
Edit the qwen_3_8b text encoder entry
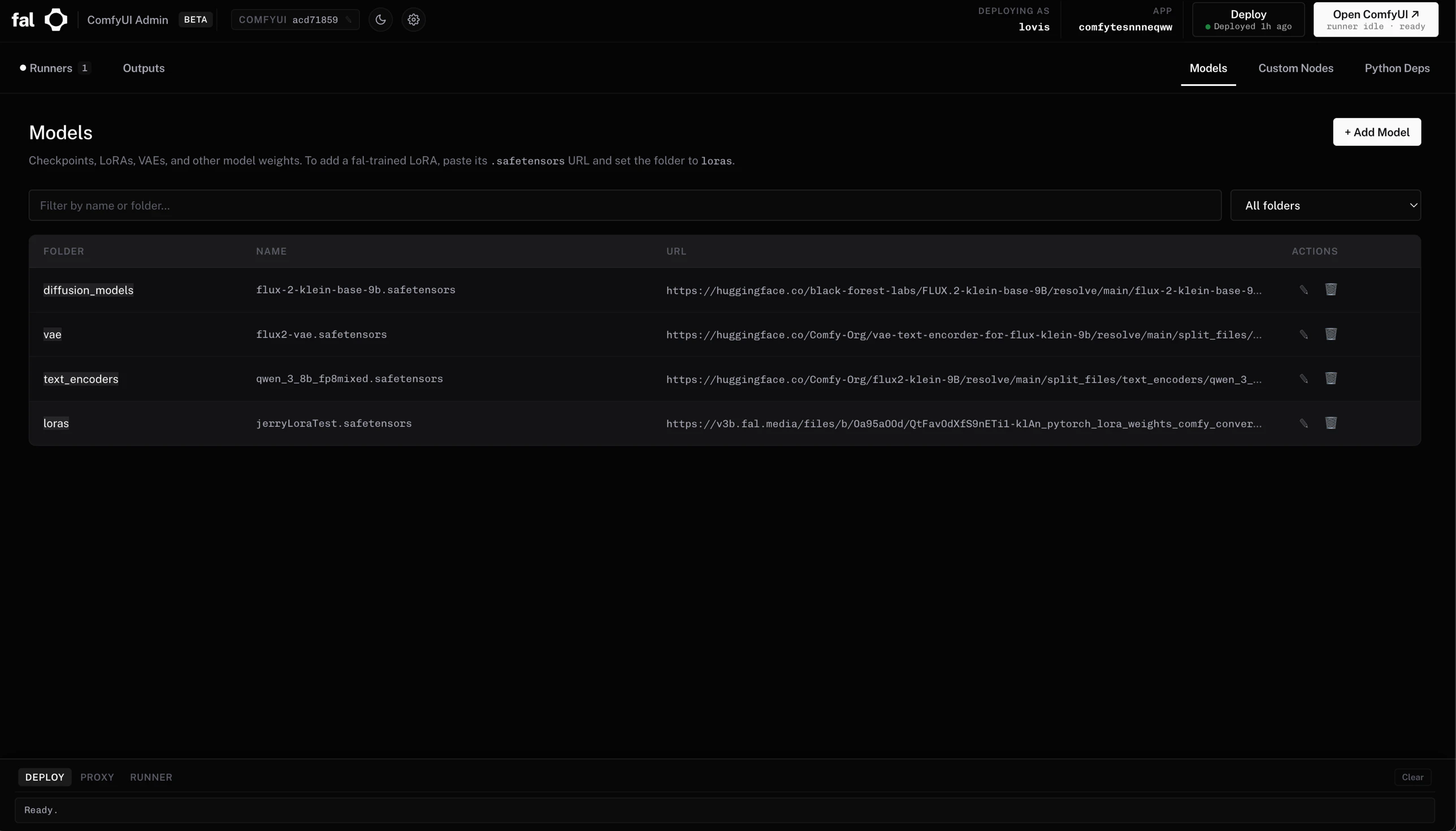(1304, 378)
